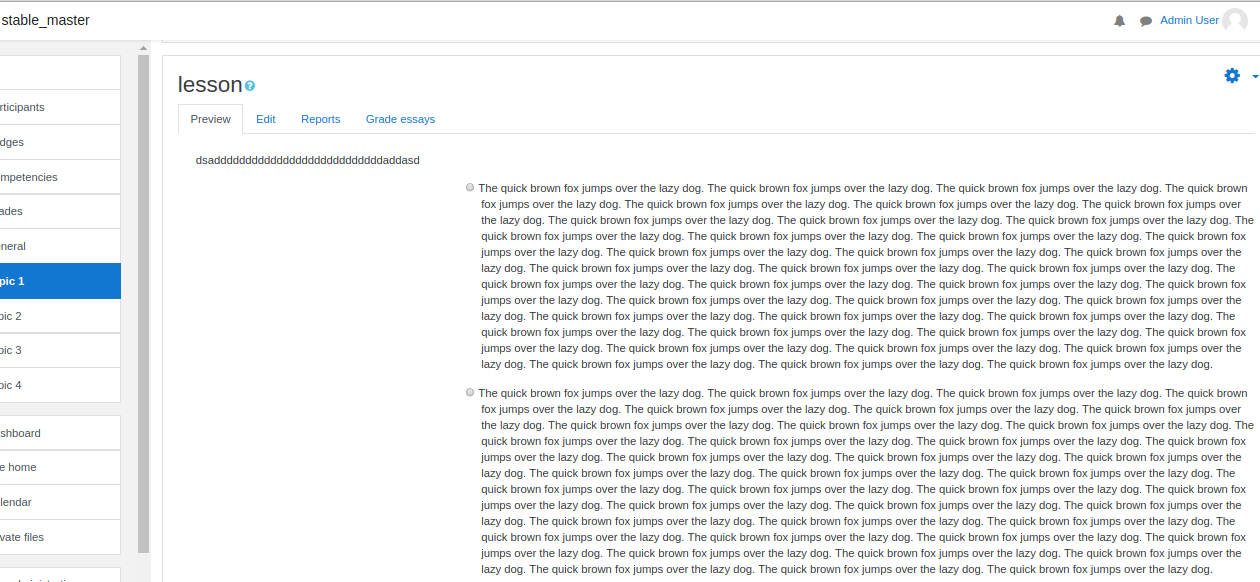Open Calendar in the side navigation
Screen dimensions: 1260x582
pyautogui.click(x=60, y=502)
